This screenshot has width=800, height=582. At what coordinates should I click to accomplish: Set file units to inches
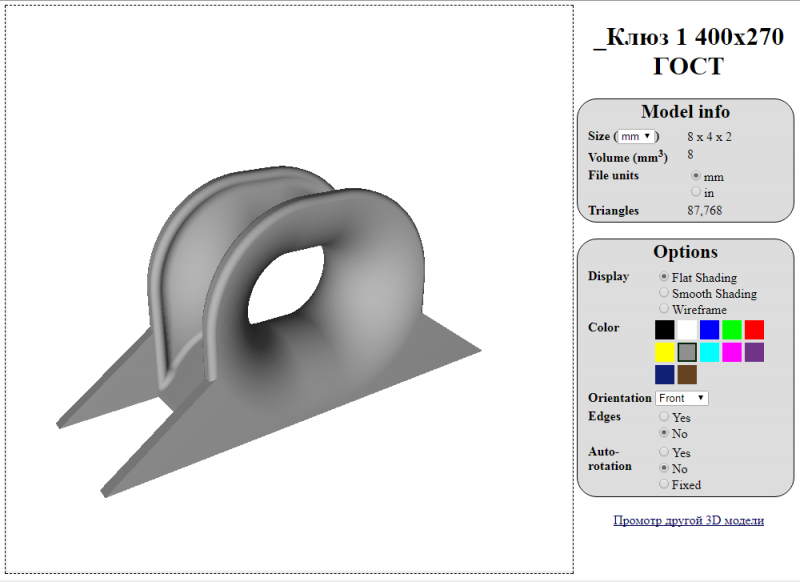[696, 192]
